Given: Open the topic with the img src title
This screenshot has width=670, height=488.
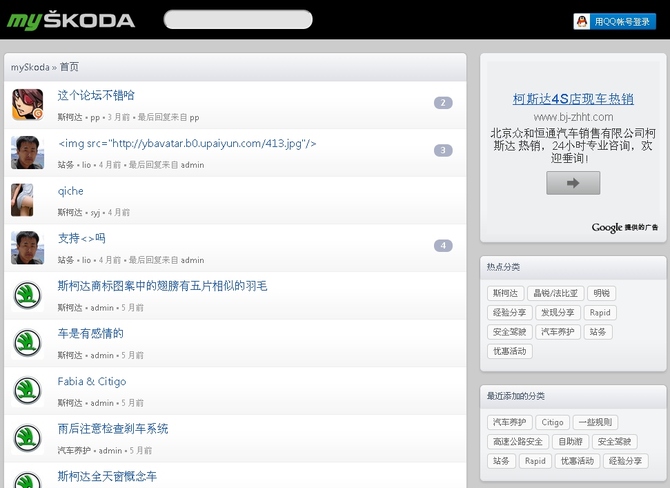Looking at the screenshot, I should tap(187, 143).
